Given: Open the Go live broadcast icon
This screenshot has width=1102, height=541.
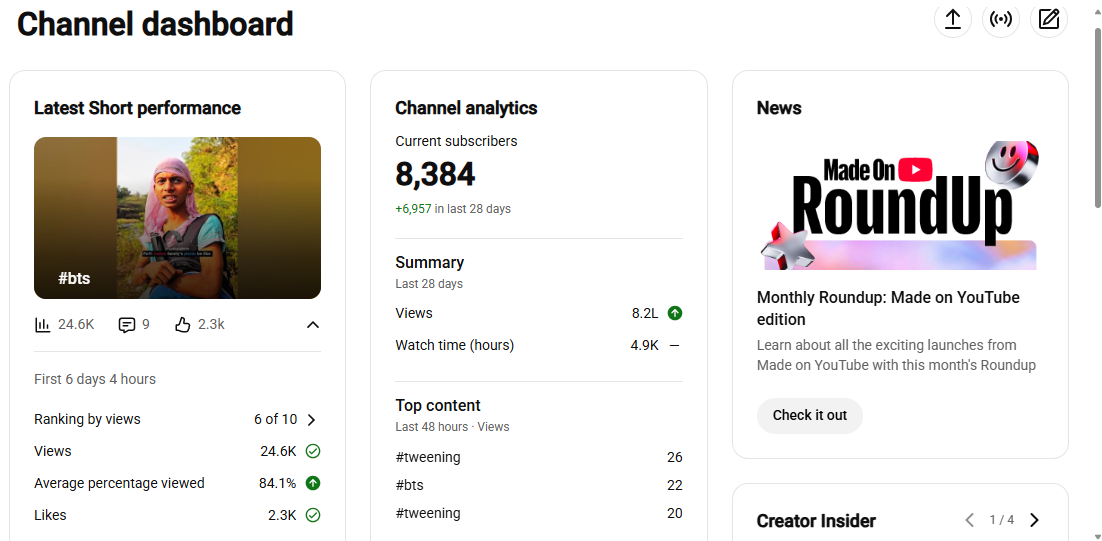Looking at the screenshot, I should [x=1001, y=20].
